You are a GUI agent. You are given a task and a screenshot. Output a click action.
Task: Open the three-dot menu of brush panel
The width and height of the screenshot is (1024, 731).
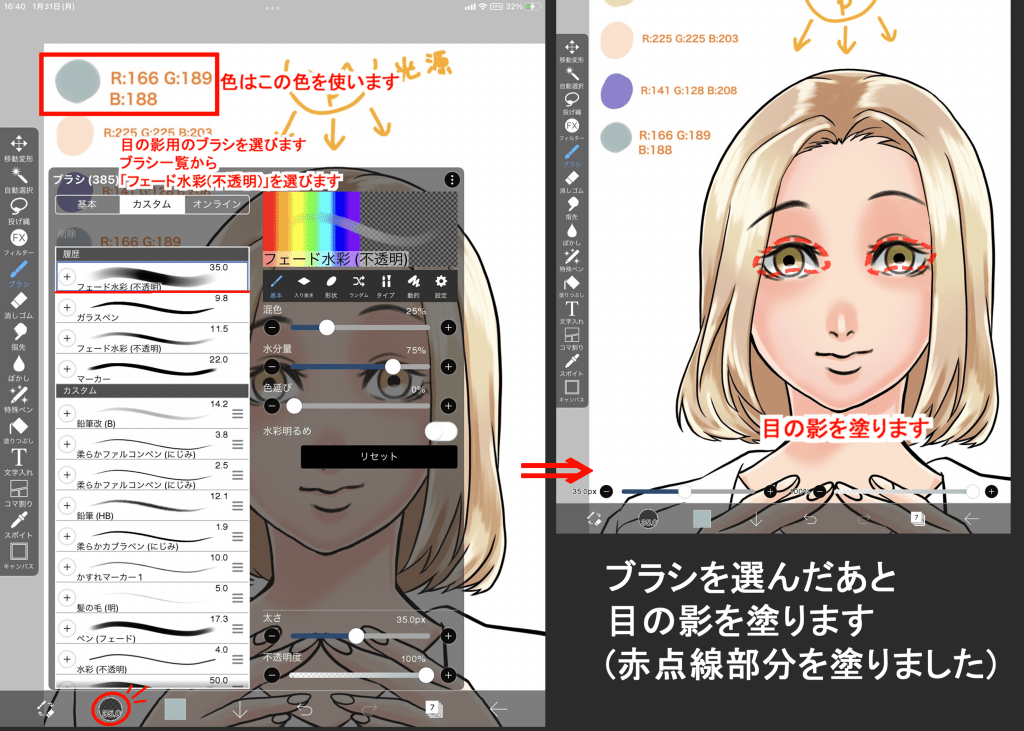(451, 180)
